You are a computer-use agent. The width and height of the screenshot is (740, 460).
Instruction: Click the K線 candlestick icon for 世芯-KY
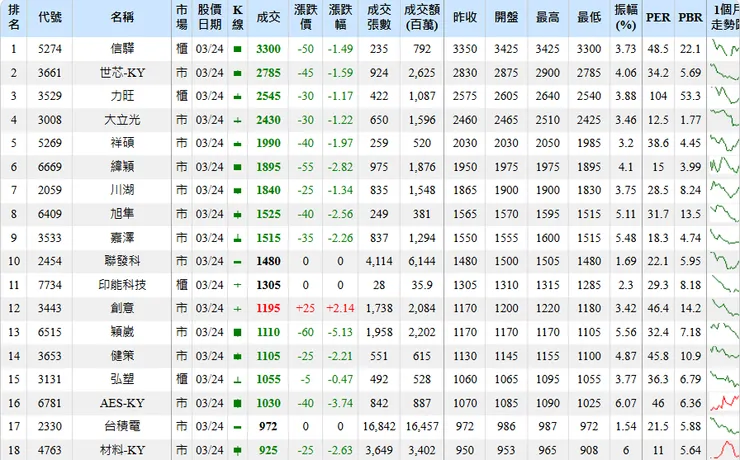click(237, 73)
